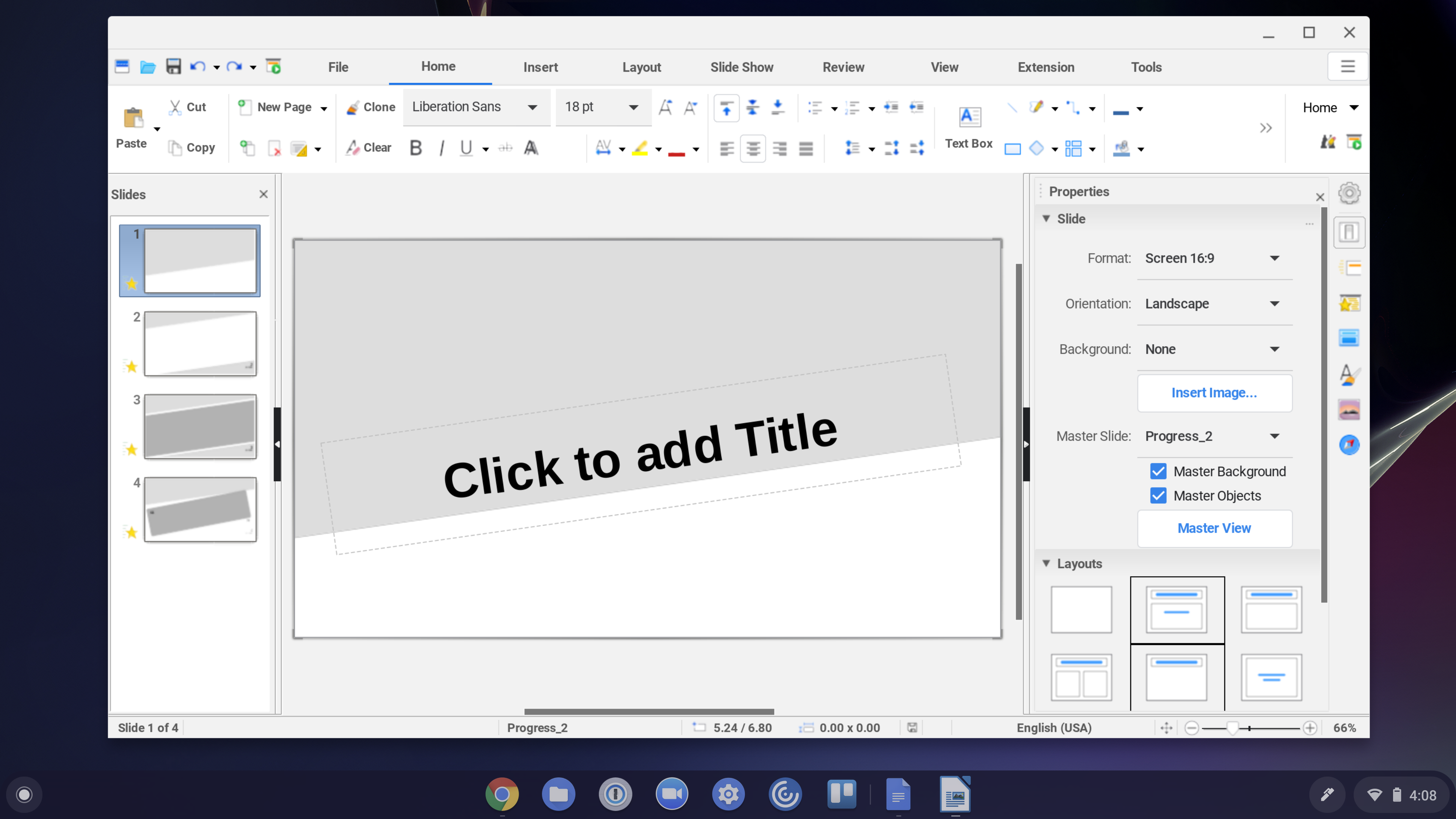Collapse the Layouts section

tap(1046, 563)
